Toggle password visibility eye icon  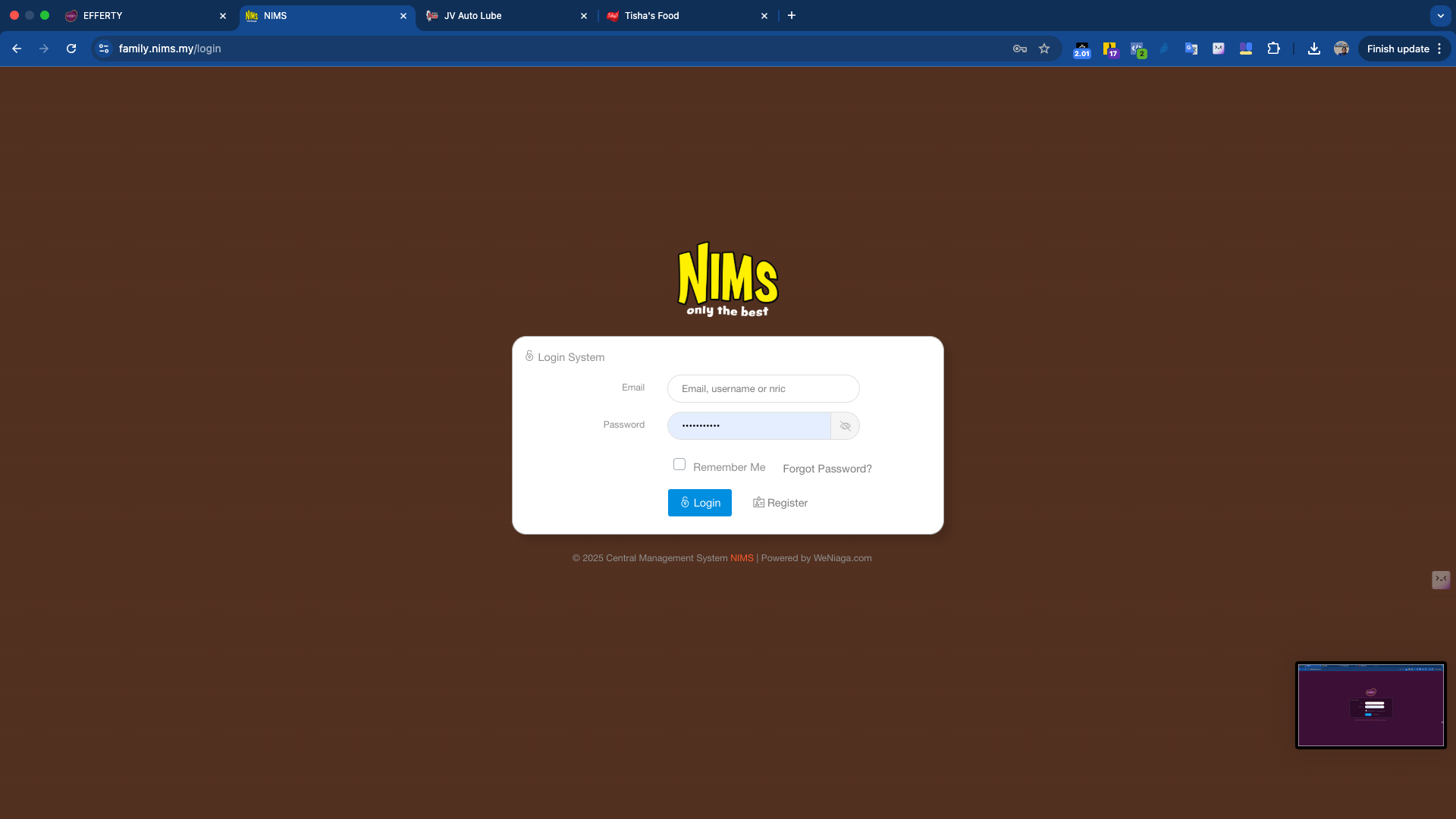[846, 426]
